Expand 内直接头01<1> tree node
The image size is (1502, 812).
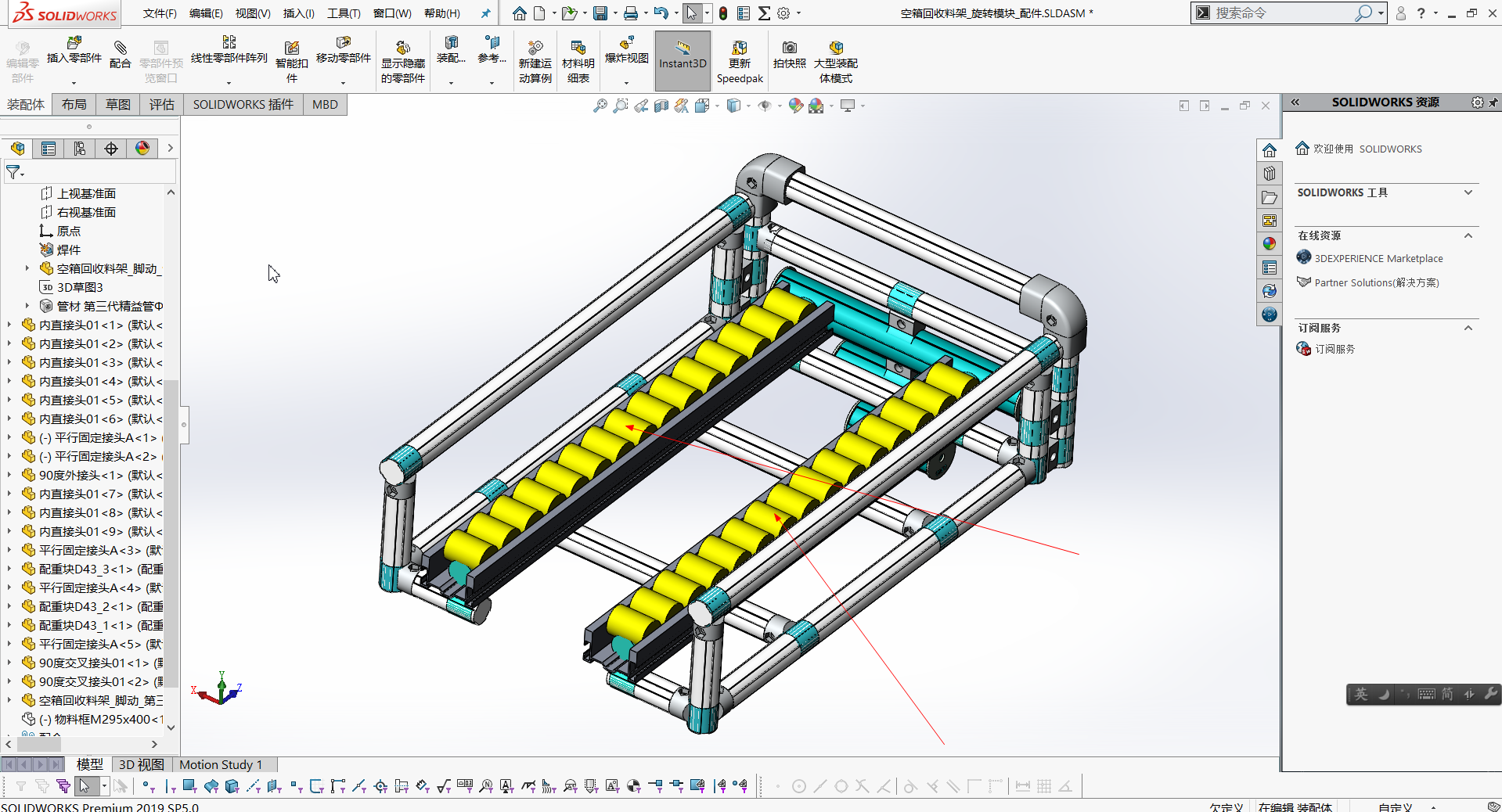[9, 324]
